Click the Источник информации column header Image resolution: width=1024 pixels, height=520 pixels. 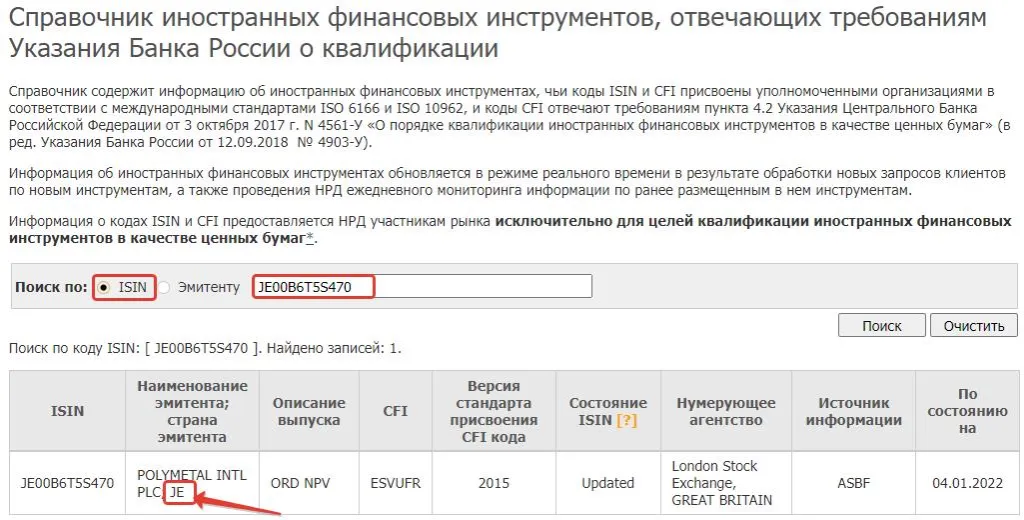pyautogui.click(x=854, y=411)
